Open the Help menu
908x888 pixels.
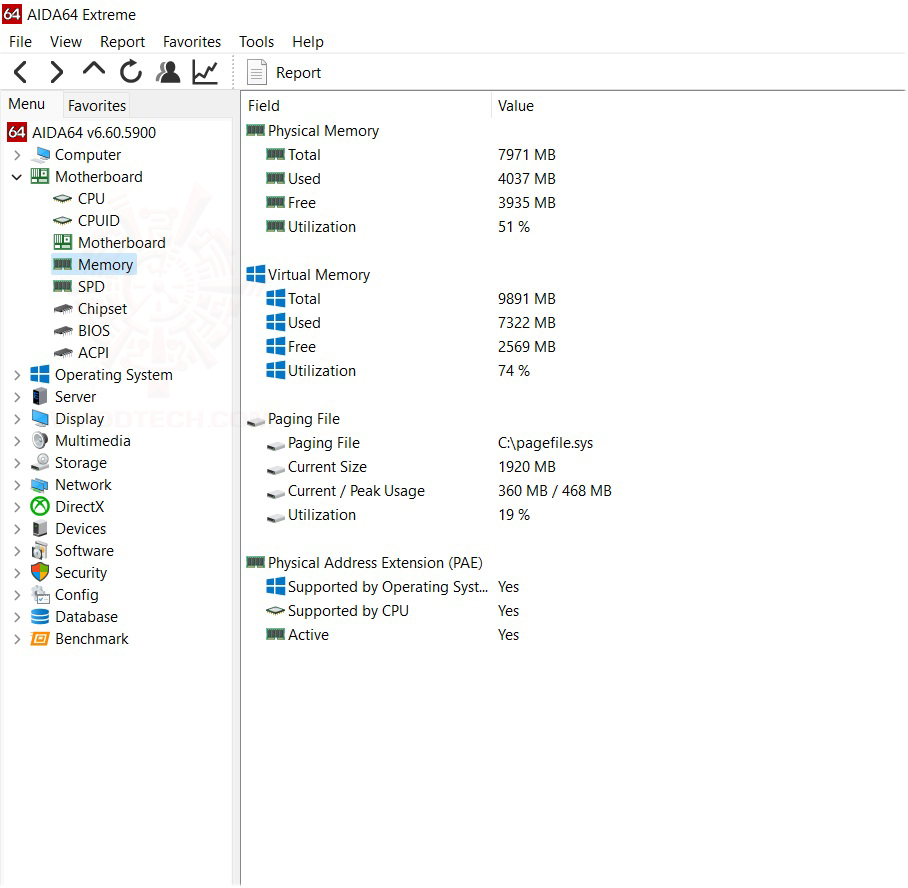click(307, 42)
